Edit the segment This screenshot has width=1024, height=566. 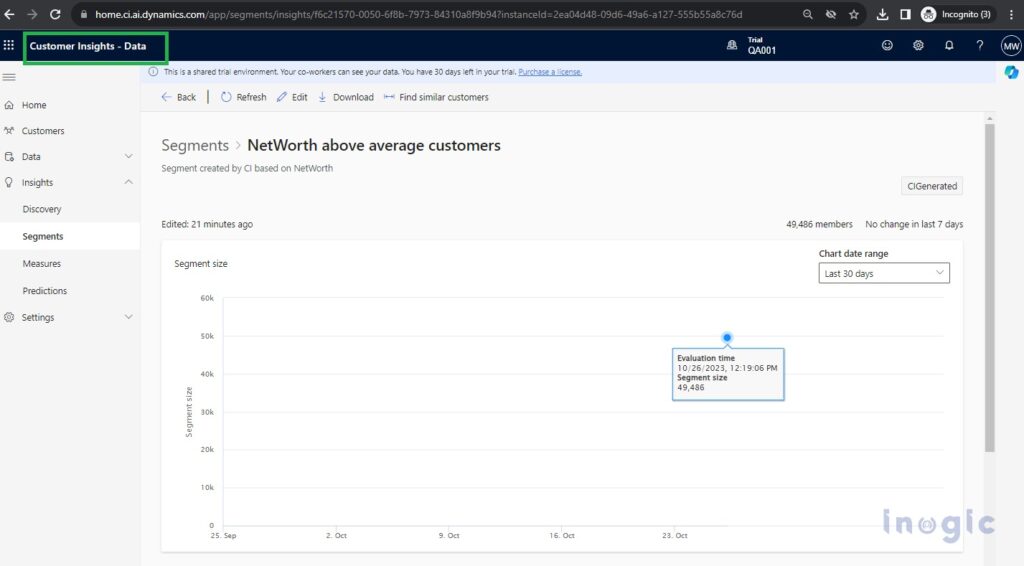[x=292, y=97]
